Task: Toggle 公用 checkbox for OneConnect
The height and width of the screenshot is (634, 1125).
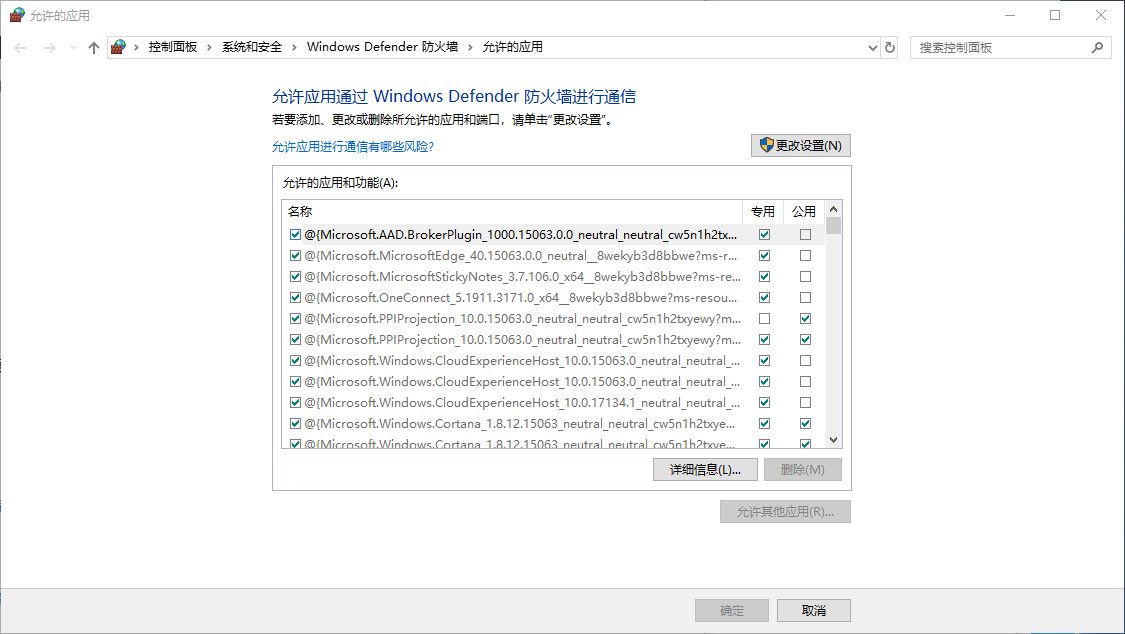Action: click(805, 297)
